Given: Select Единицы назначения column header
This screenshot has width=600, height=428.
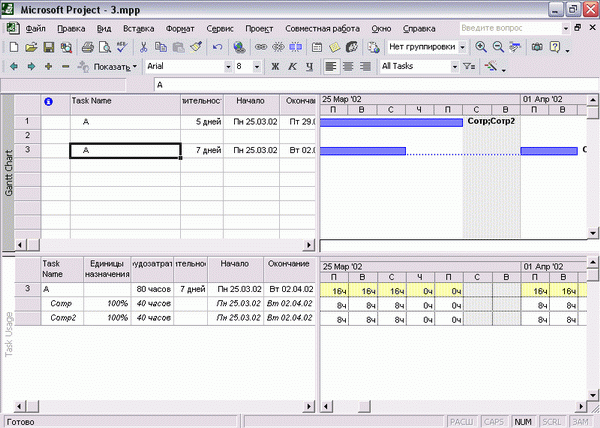Looking at the screenshot, I should tap(107, 269).
